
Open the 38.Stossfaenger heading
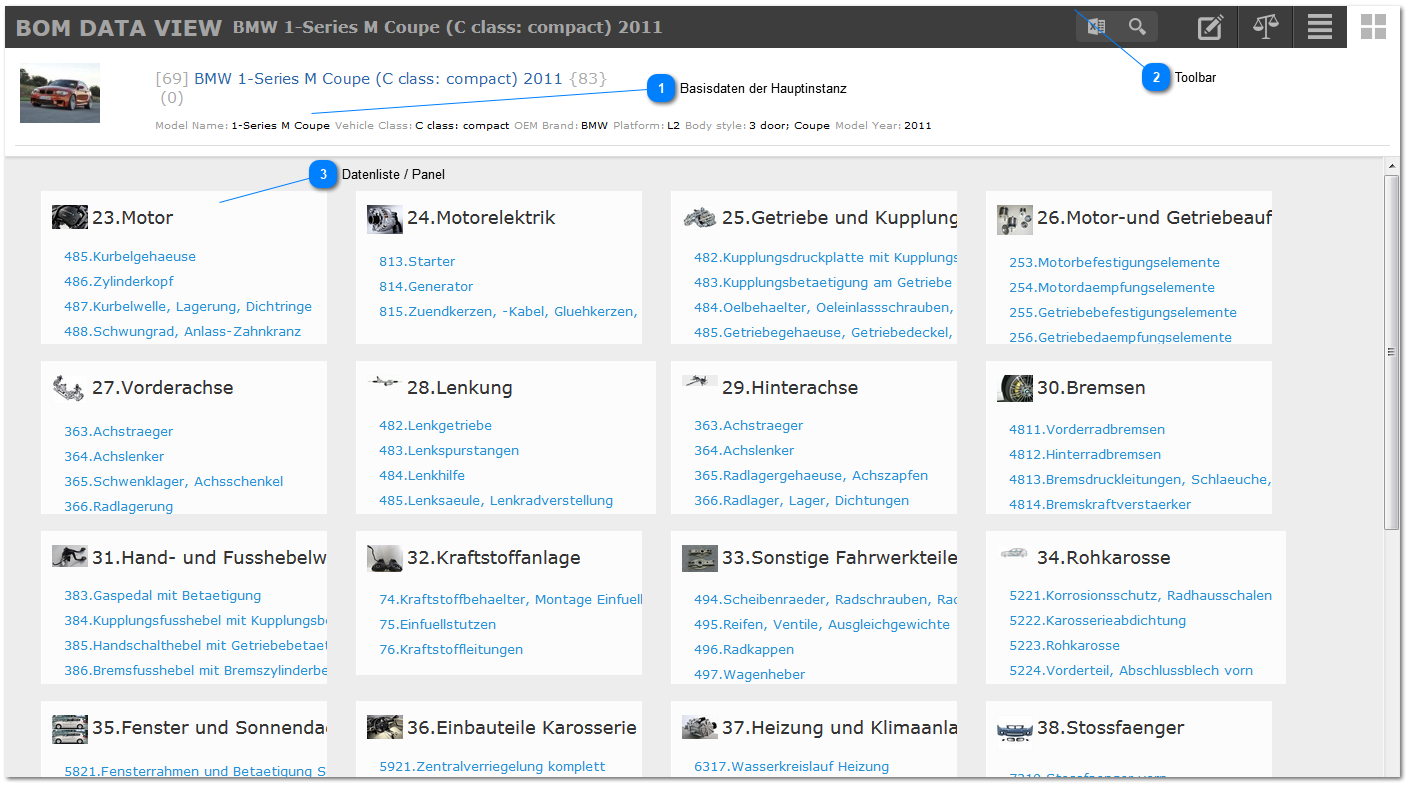(1110, 728)
